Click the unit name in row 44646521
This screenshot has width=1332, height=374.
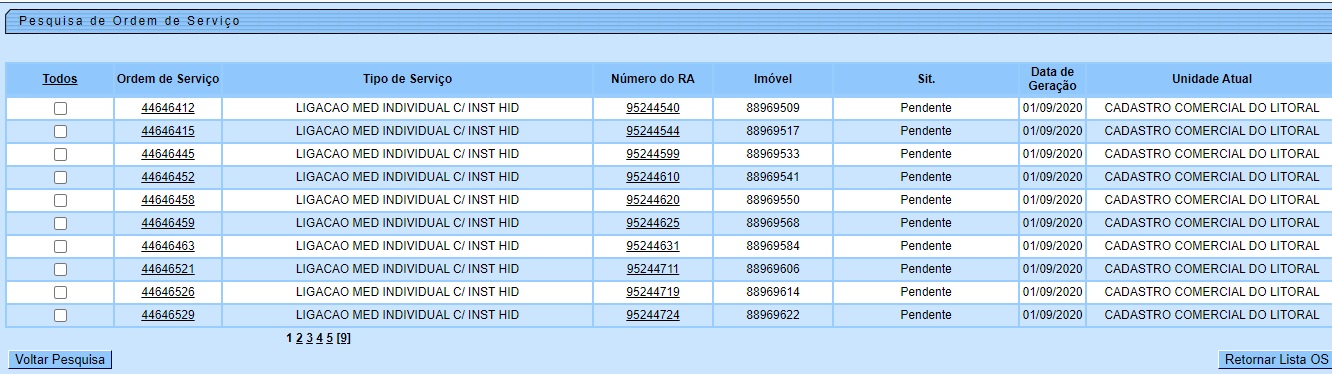(x=1212, y=269)
